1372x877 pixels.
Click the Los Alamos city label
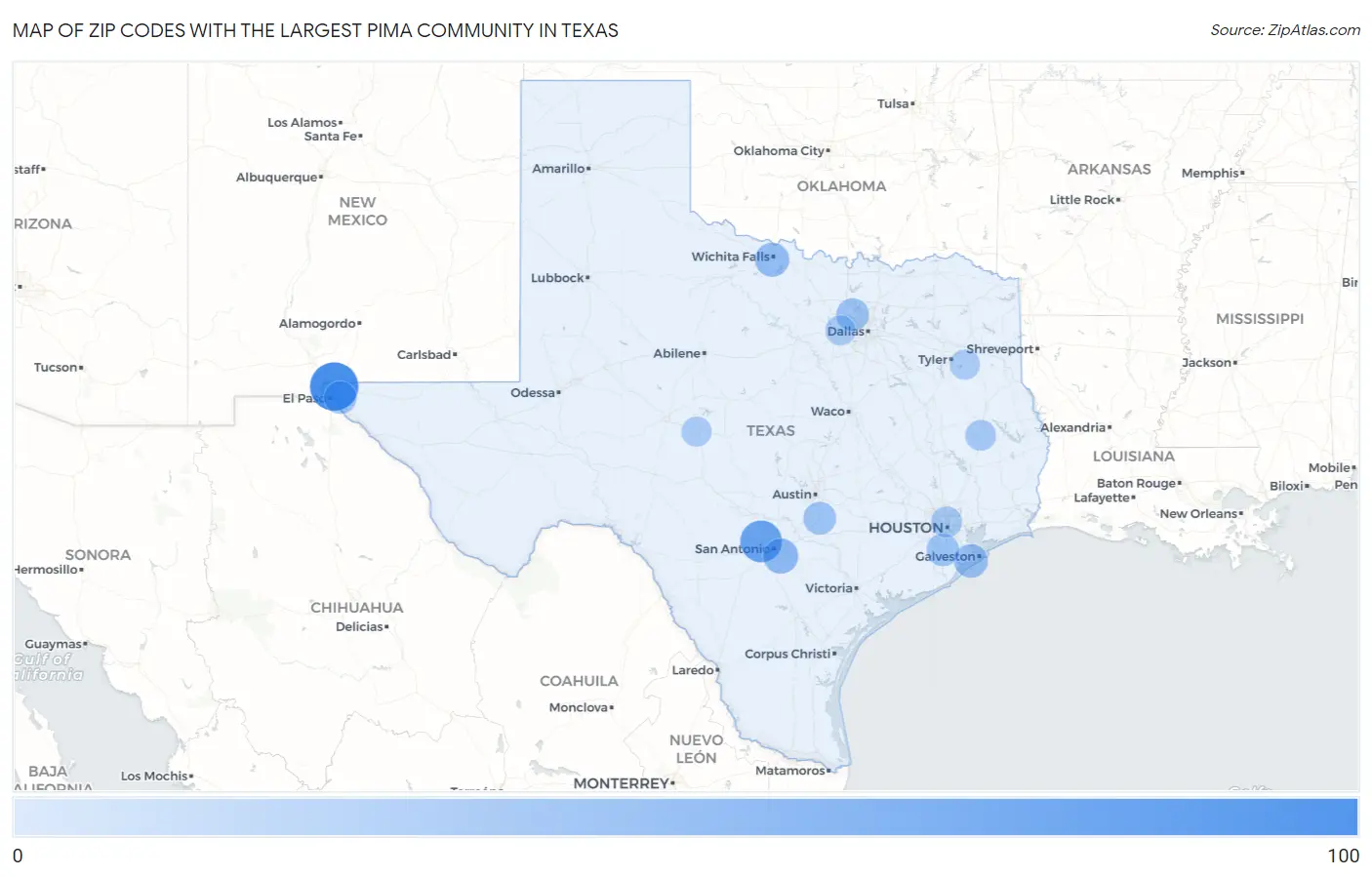[x=303, y=123]
